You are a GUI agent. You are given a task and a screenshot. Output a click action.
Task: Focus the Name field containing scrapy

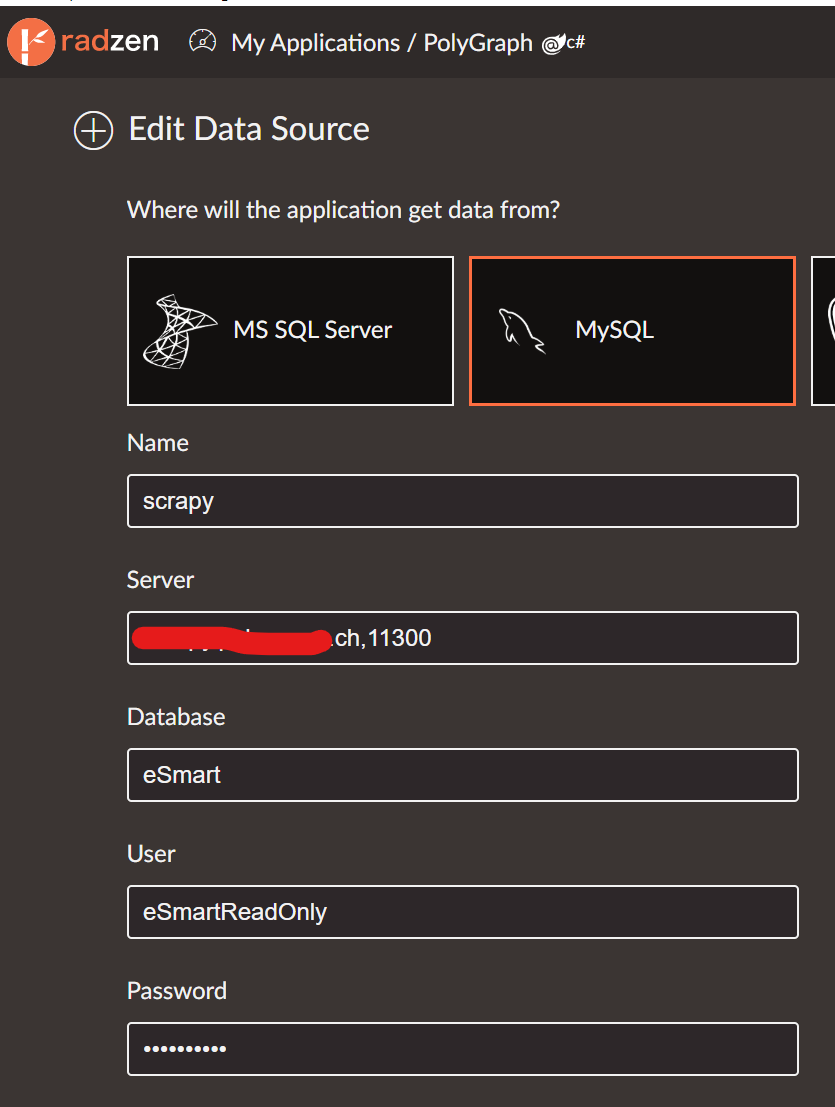[462, 501]
